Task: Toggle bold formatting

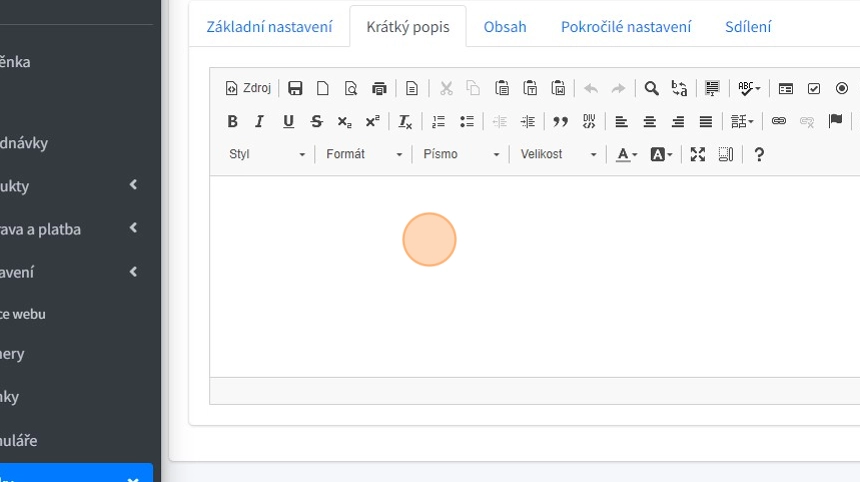Action: (232, 121)
